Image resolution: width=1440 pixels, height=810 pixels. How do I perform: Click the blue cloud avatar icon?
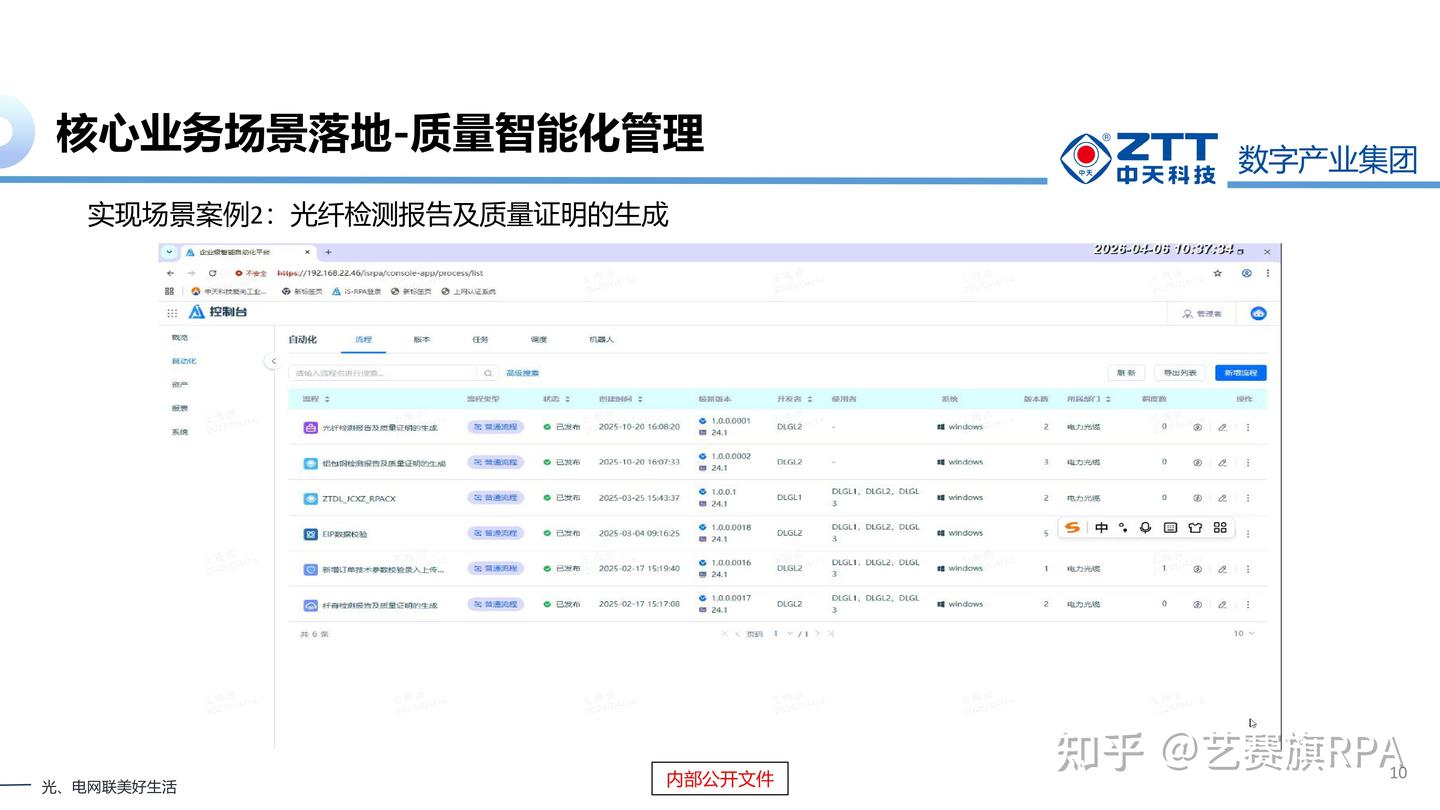1259,313
